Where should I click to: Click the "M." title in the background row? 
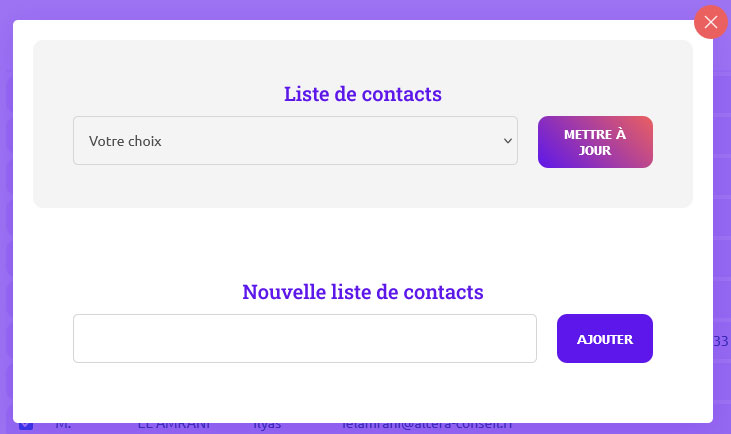(x=63, y=426)
